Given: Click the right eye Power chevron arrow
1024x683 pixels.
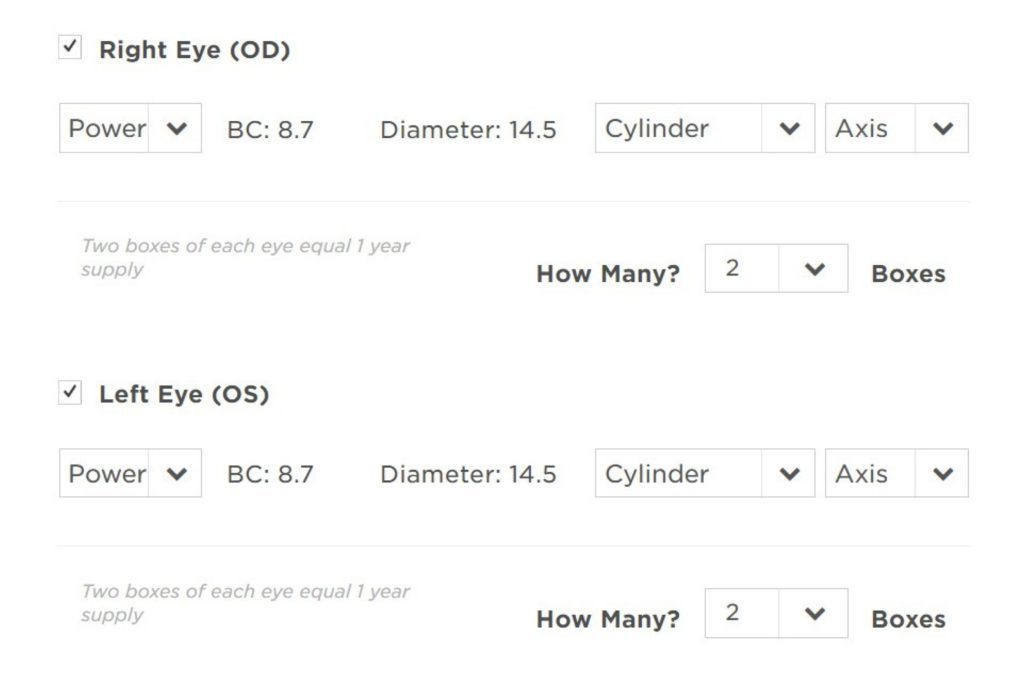Looking at the screenshot, I should [176, 129].
